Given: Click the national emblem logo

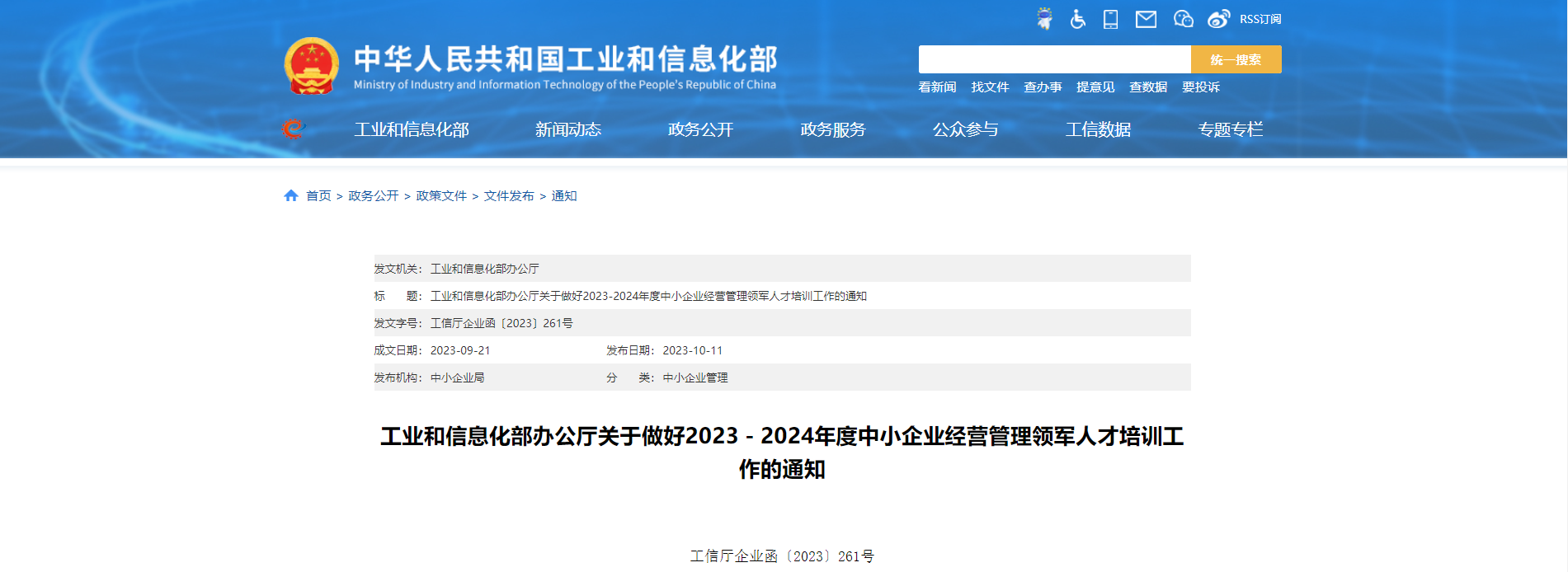Looking at the screenshot, I should (x=311, y=66).
